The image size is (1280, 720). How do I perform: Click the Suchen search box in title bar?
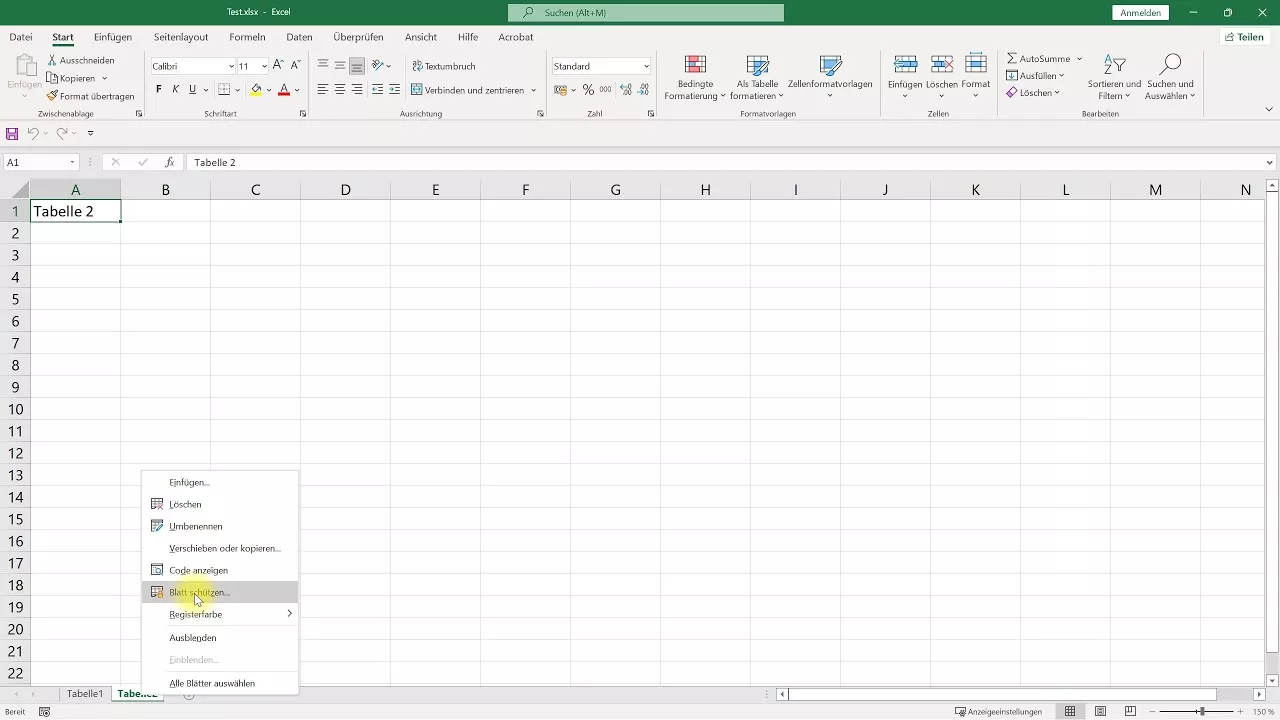coord(646,13)
